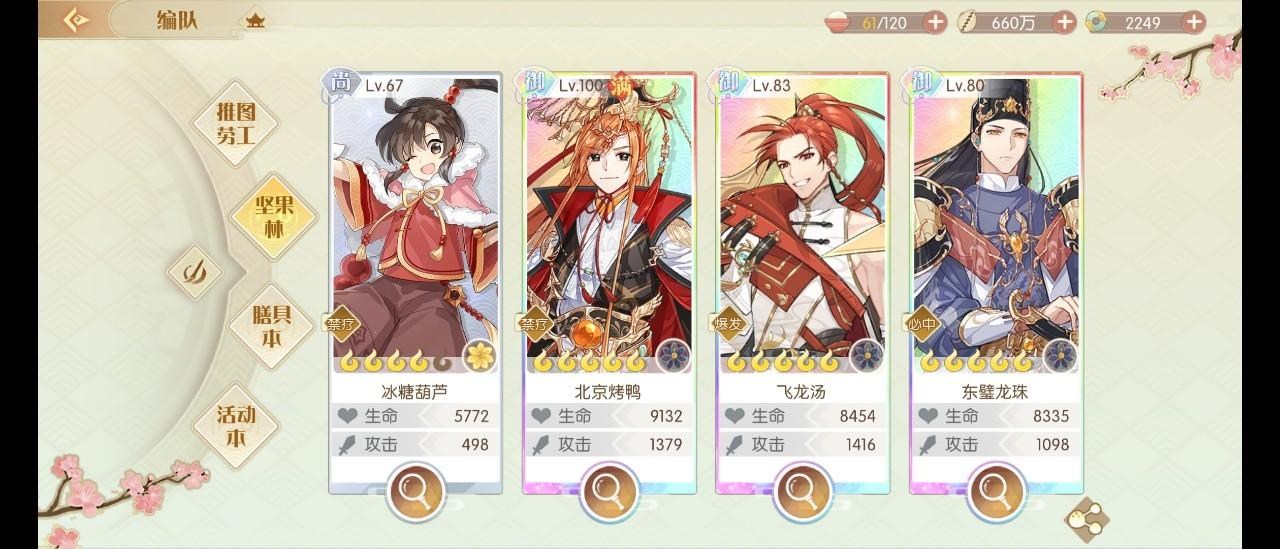
Task: Open magnifier details for 北京烤鸭
Action: coord(608,492)
